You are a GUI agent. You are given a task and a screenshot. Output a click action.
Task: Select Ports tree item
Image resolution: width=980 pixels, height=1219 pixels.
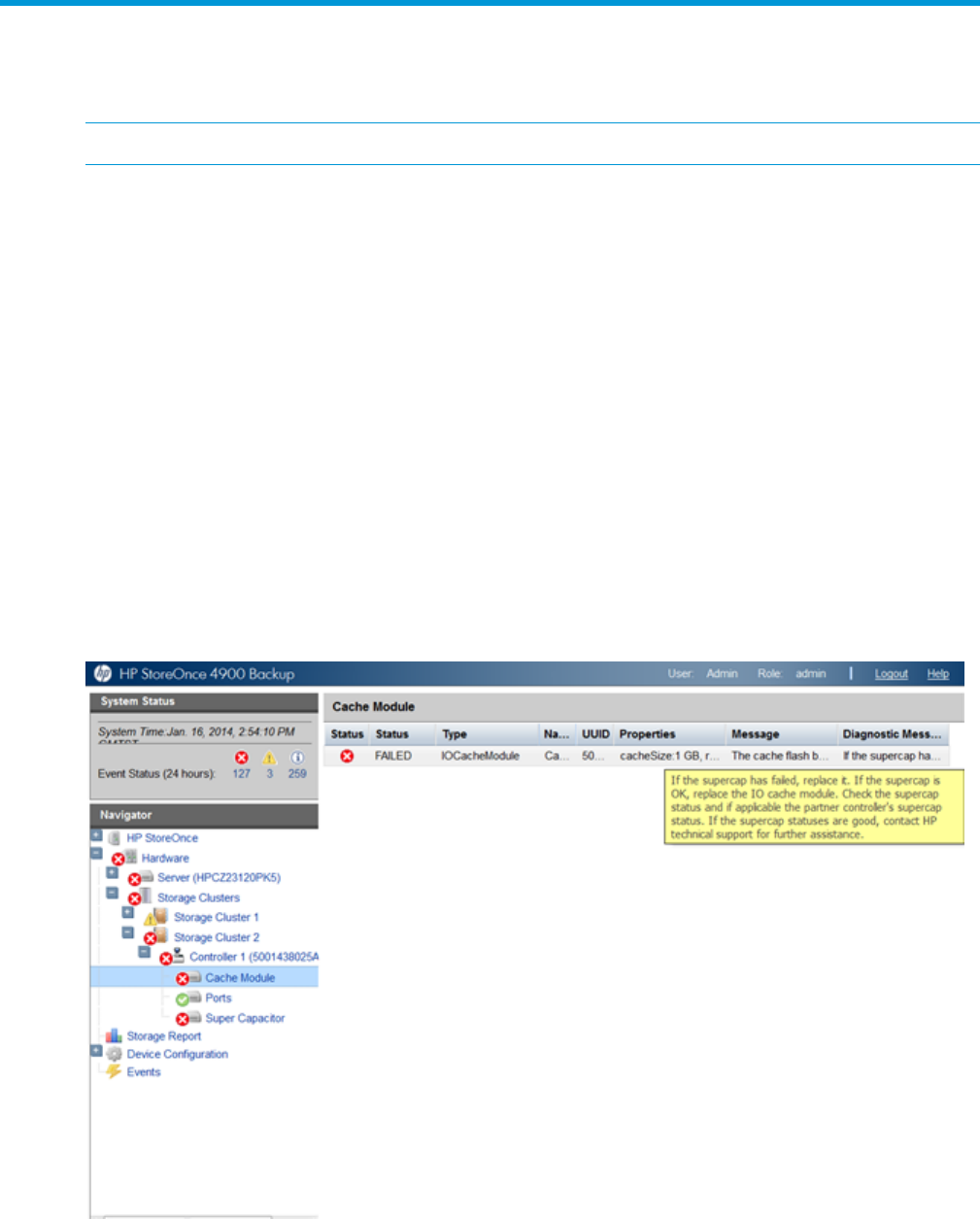pos(219,999)
